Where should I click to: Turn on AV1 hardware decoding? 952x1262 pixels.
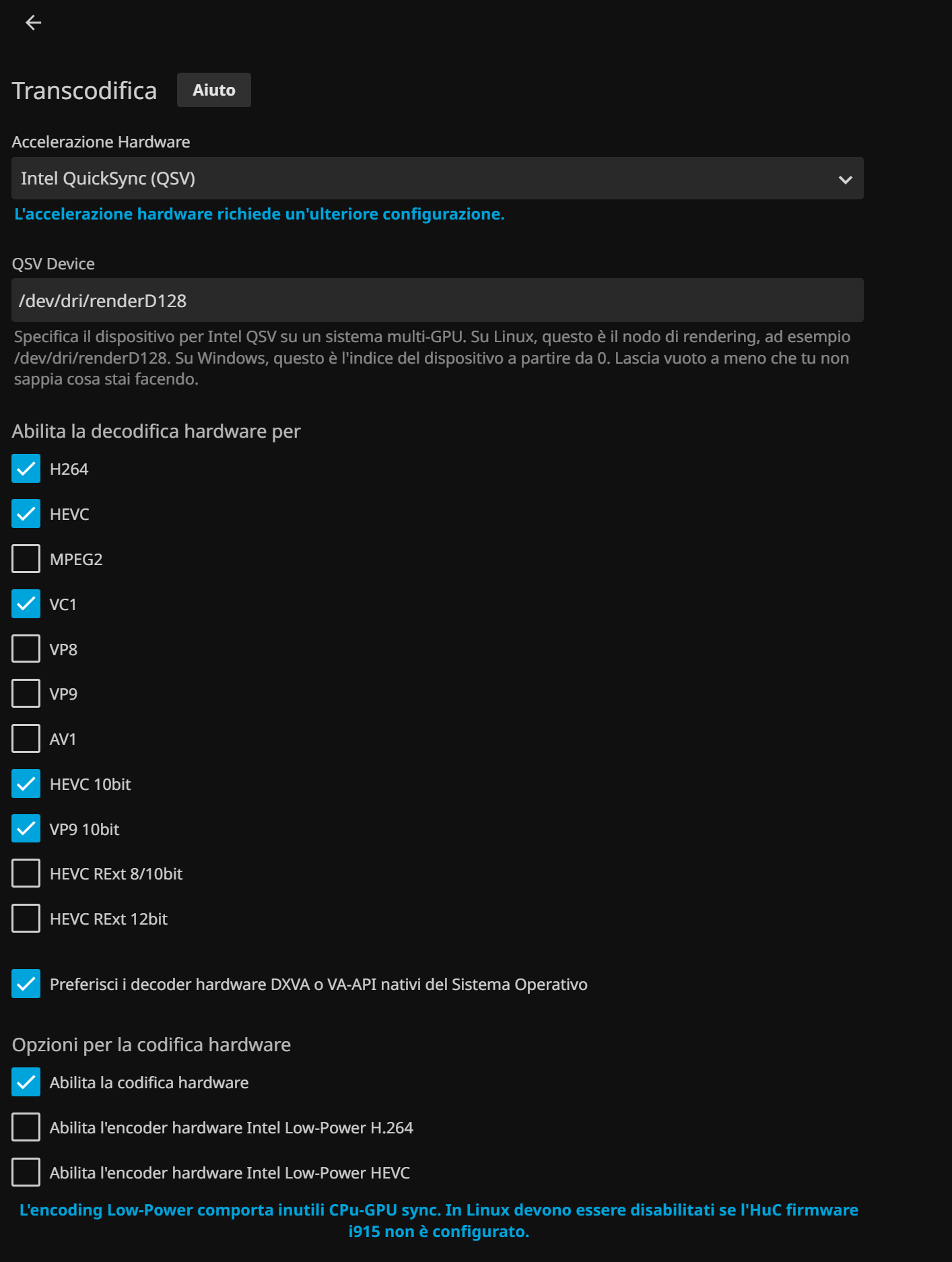tap(26, 739)
